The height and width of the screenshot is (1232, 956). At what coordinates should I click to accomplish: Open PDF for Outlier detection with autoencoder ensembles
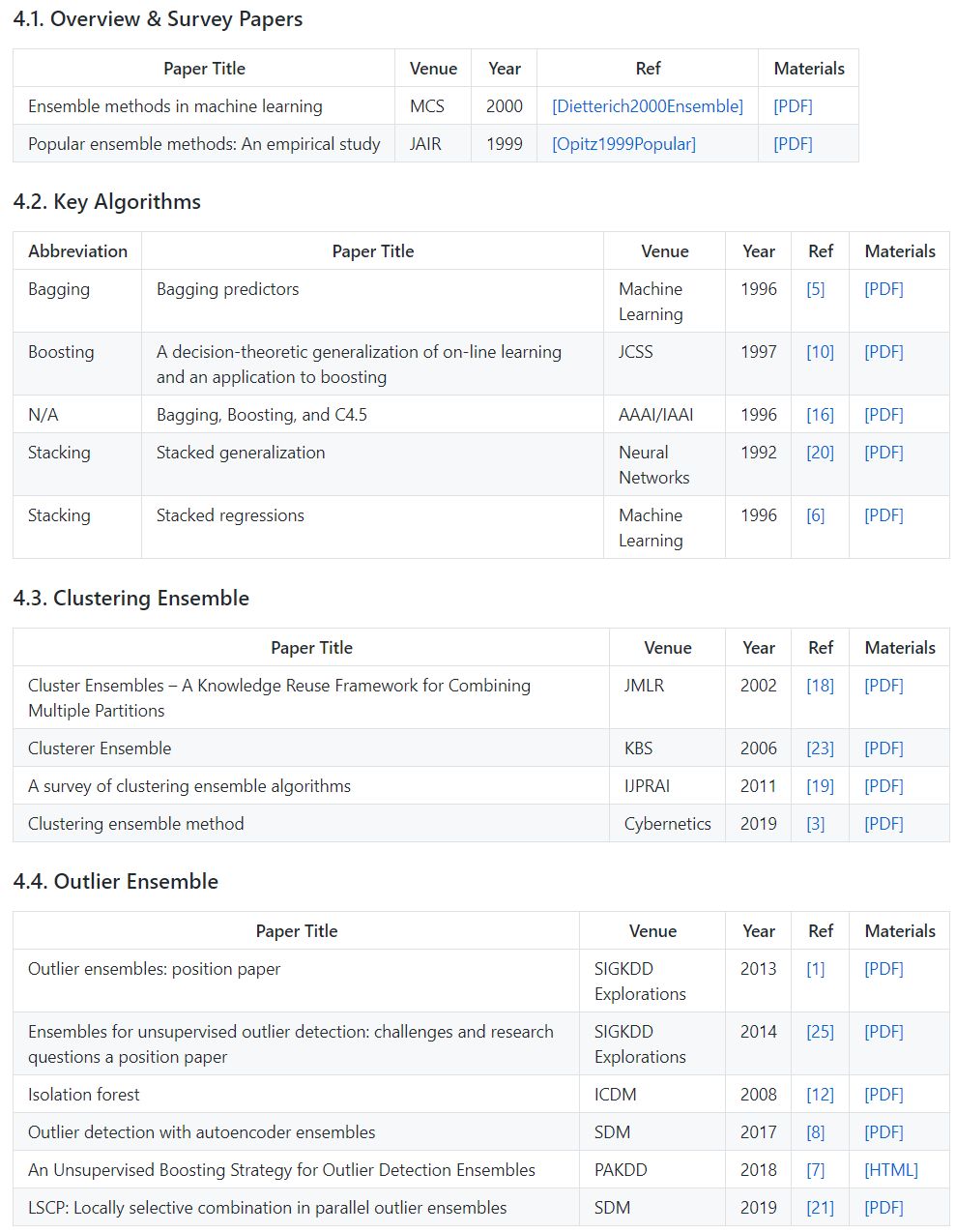pos(884,1132)
